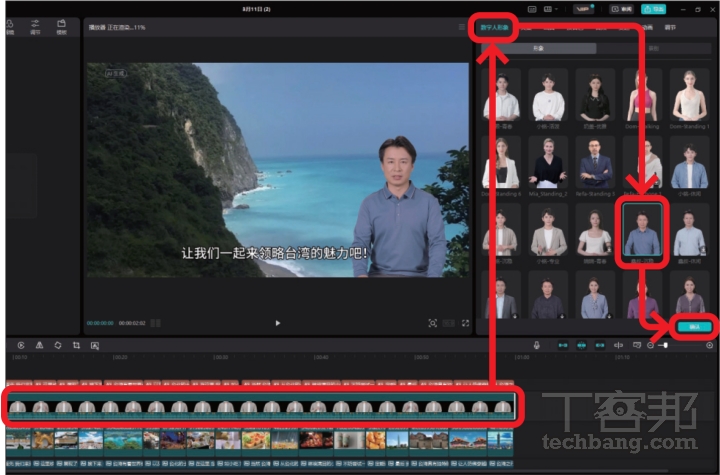Play the preview video
The height and width of the screenshot is (475, 720).
(x=277, y=323)
